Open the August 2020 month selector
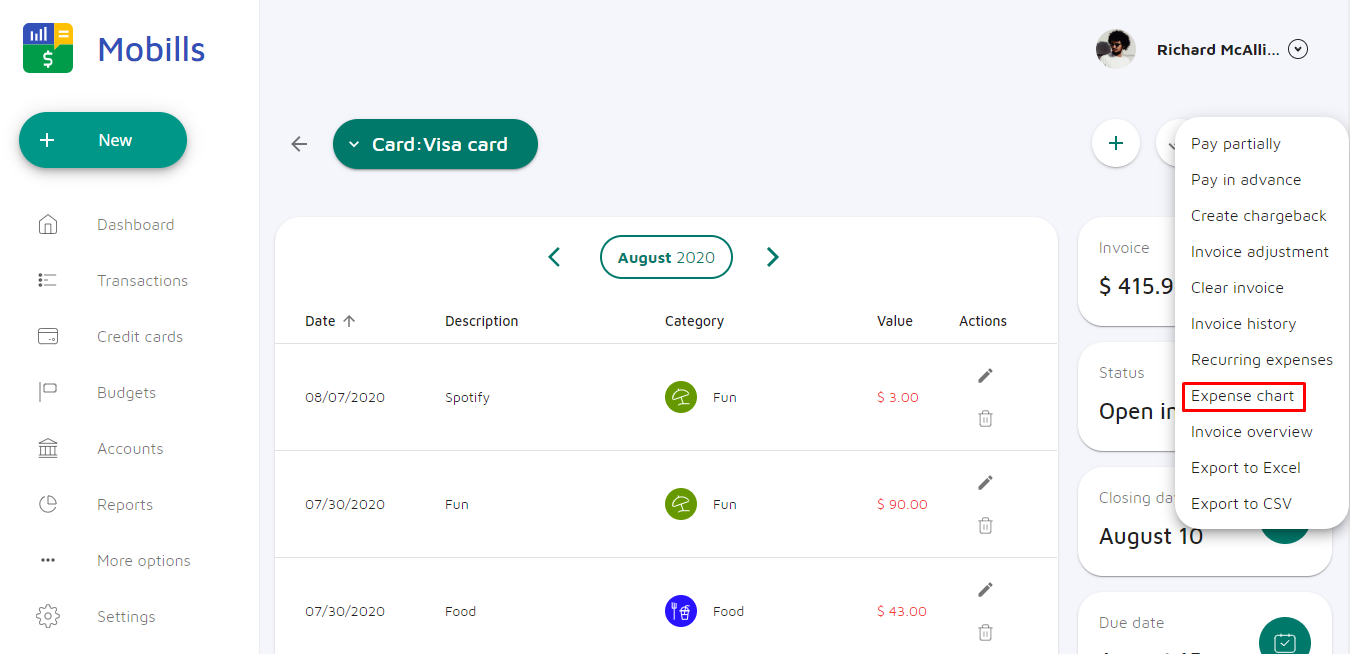Image resolution: width=1350 pixels, height=654 pixels. click(666, 257)
